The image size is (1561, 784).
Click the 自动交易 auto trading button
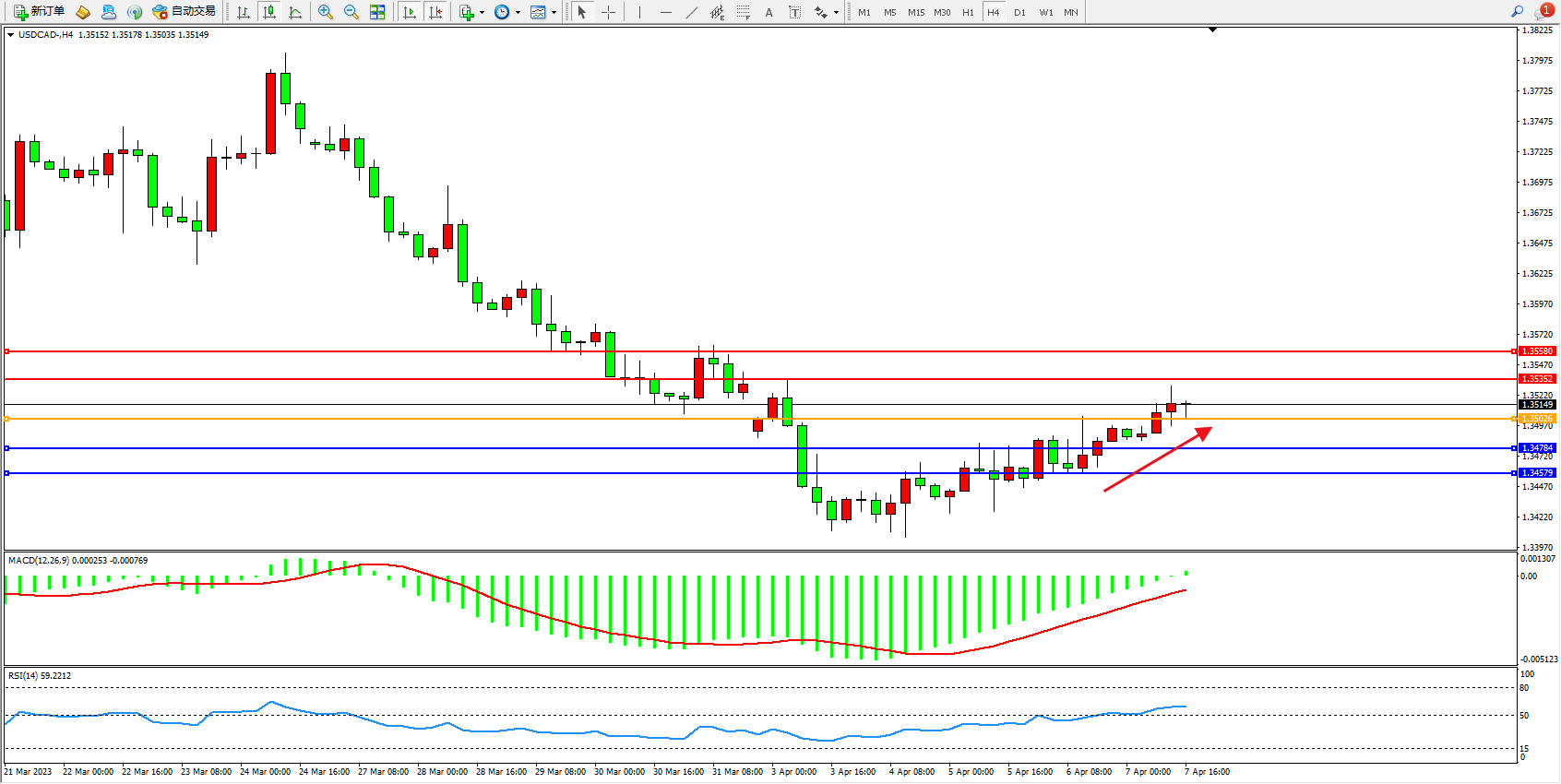pos(185,12)
